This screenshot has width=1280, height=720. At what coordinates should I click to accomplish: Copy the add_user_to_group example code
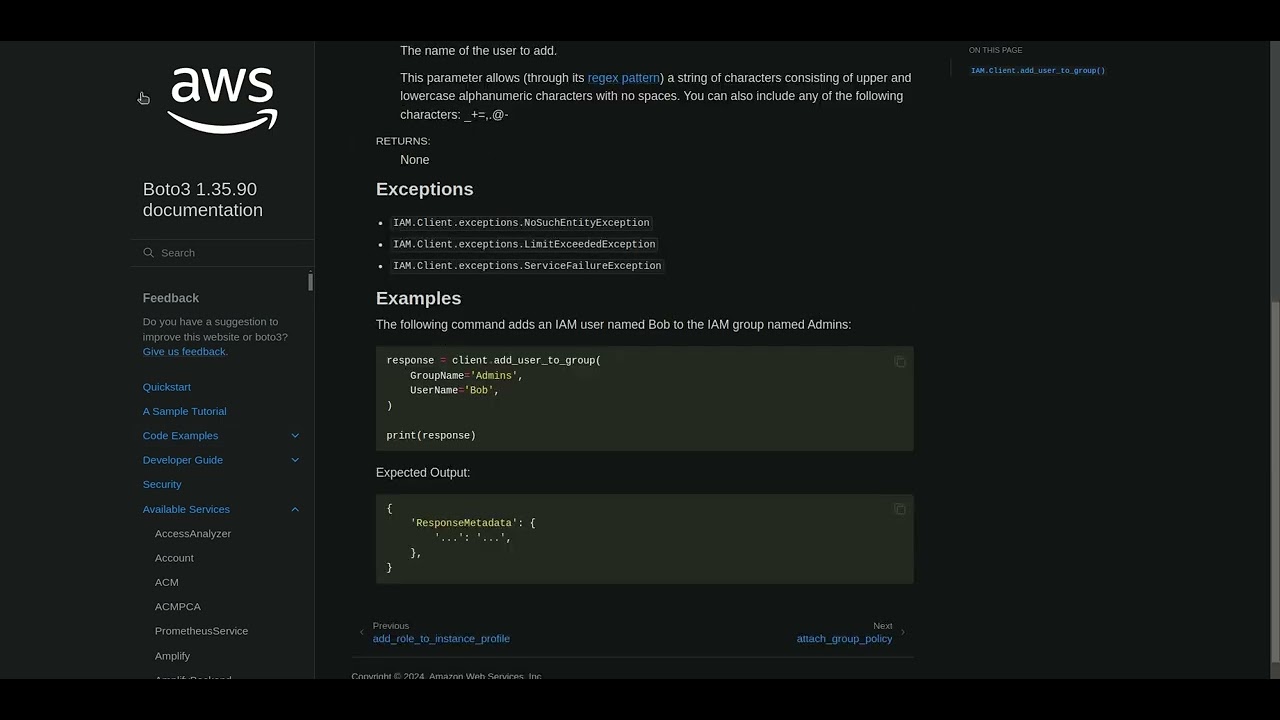[x=899, y=362]
